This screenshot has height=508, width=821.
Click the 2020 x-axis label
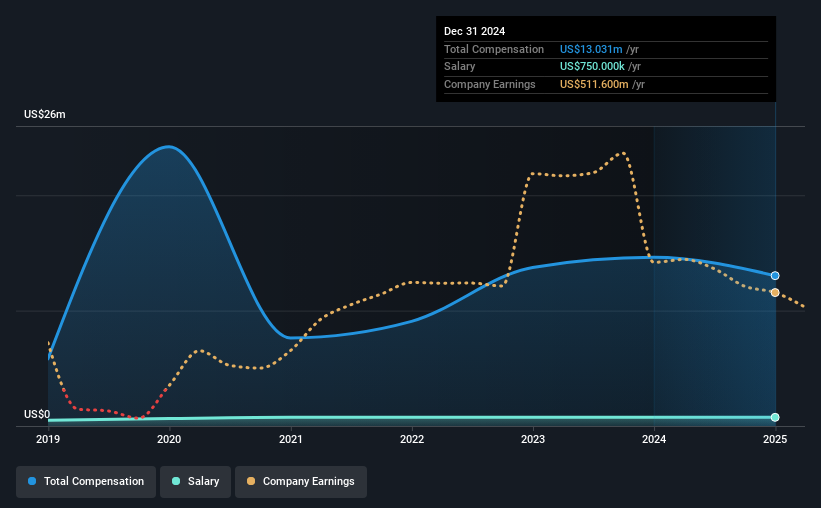[x=169, y=439]
